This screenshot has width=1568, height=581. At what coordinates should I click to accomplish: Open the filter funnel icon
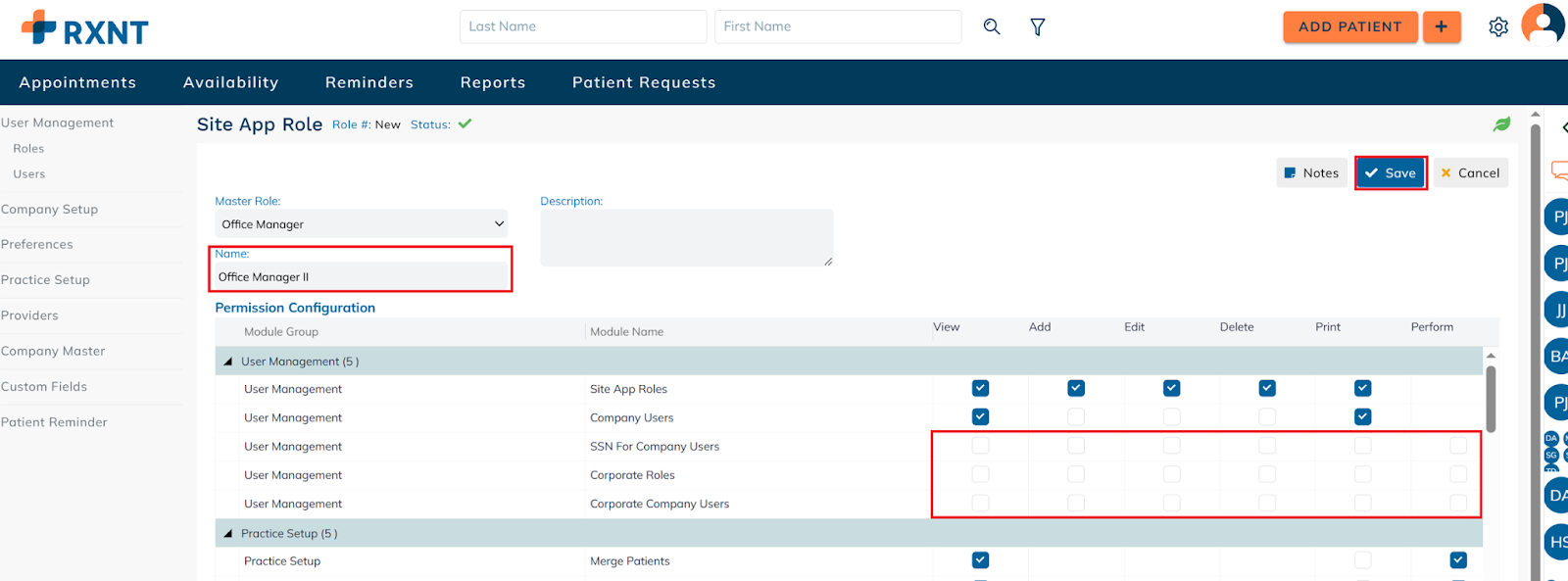coord(1038,26)
